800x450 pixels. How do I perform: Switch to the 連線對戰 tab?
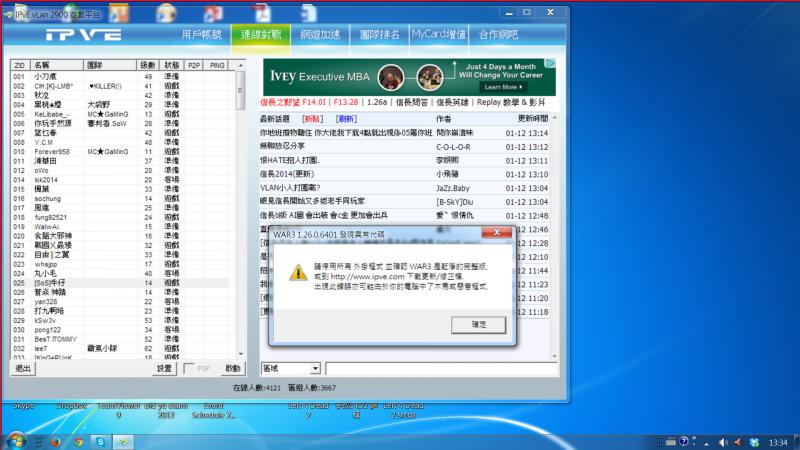tap(261, 35)
